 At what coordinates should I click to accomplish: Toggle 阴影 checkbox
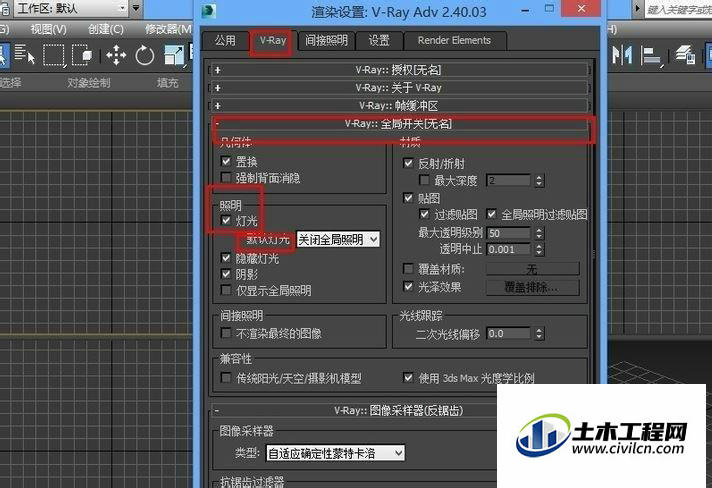(x=226, y=274)
